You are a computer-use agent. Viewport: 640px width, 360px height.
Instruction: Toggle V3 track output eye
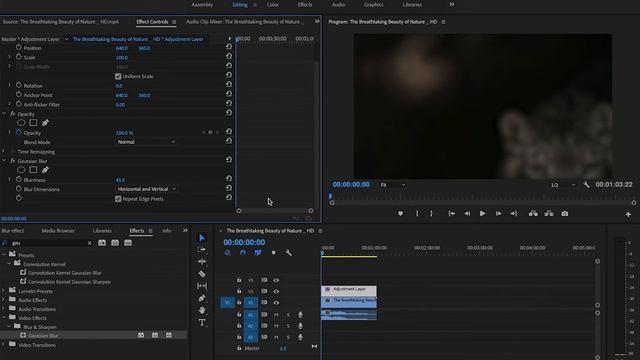(276, 280)
